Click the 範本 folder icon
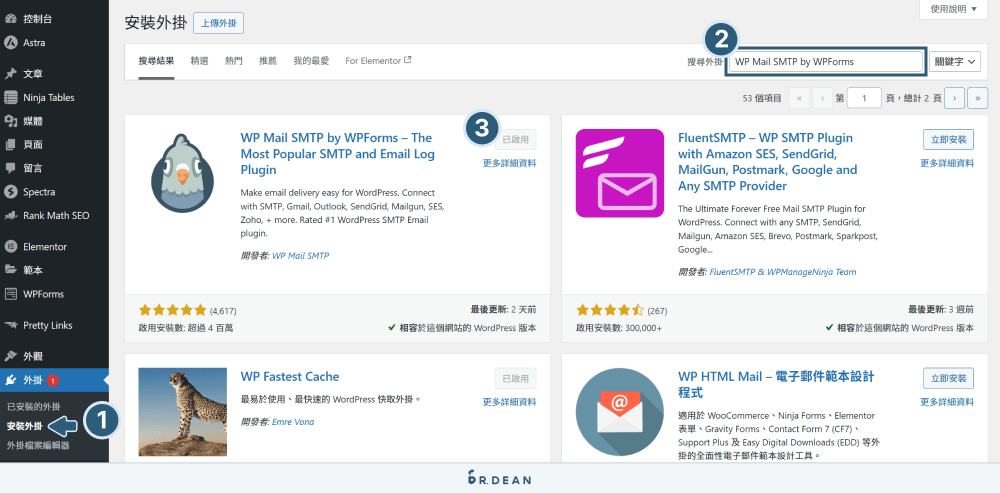 [x=10, y=270]
